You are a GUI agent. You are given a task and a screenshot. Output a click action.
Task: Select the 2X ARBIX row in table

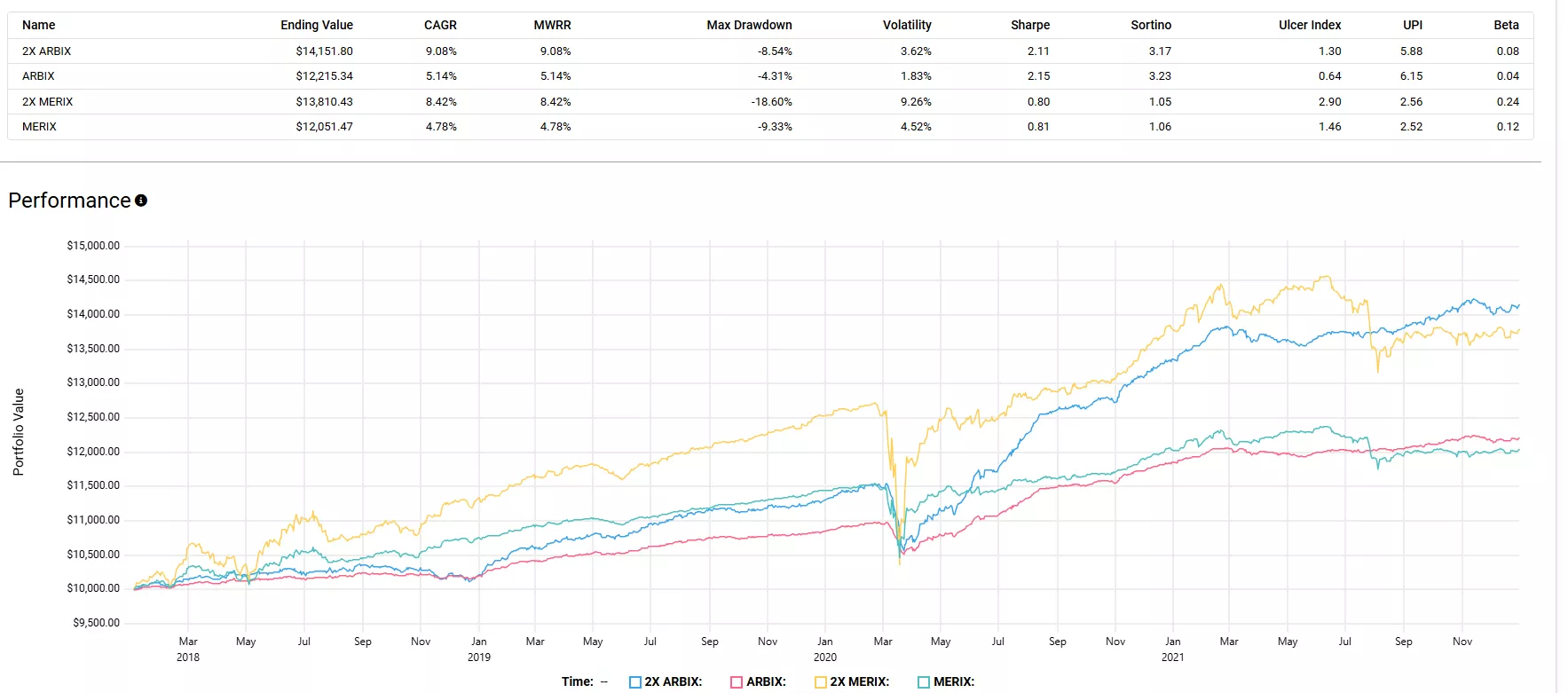click(47, 51)
